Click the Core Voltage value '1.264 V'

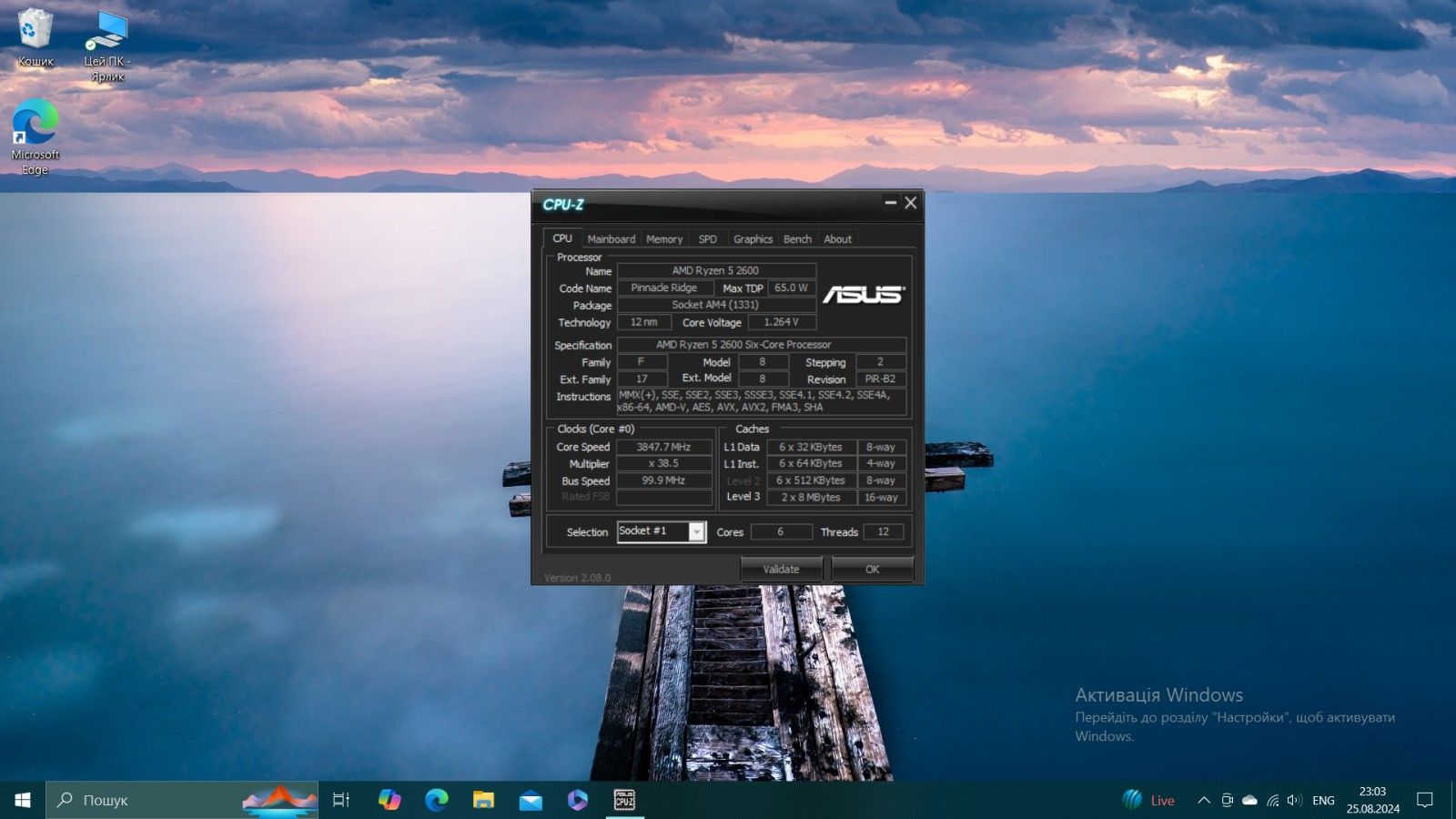coord(782,322)
